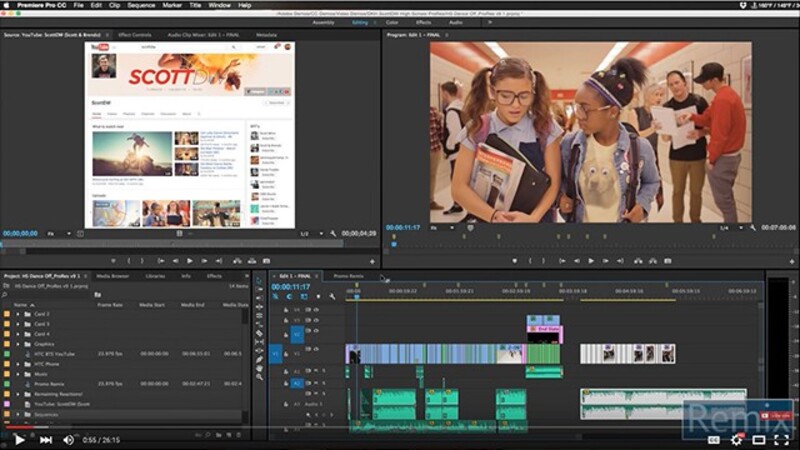This screenshot has width=800, height=450.
Task: Toggle nest sequences insert mode icon
Action: pos(276,296)
